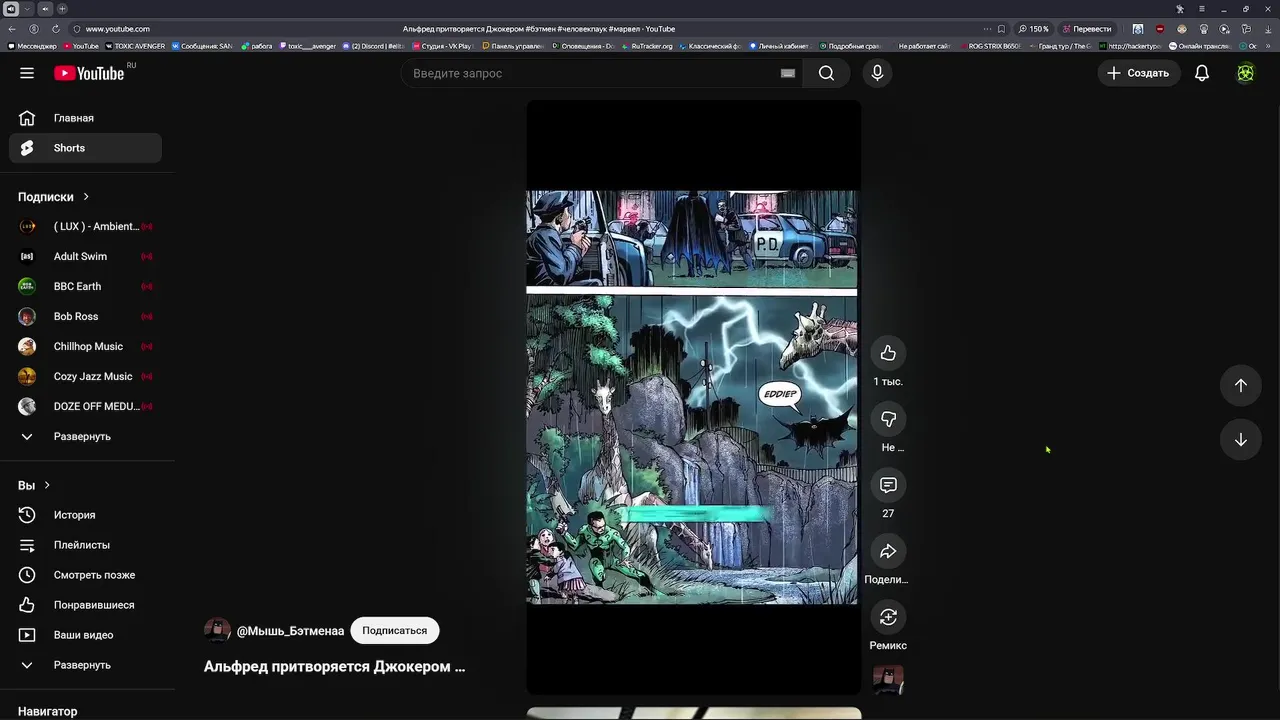The width and height of the screenshot is (1280, 720).
Task: Open the Adult Swim subscription
Action: [86, 257]
